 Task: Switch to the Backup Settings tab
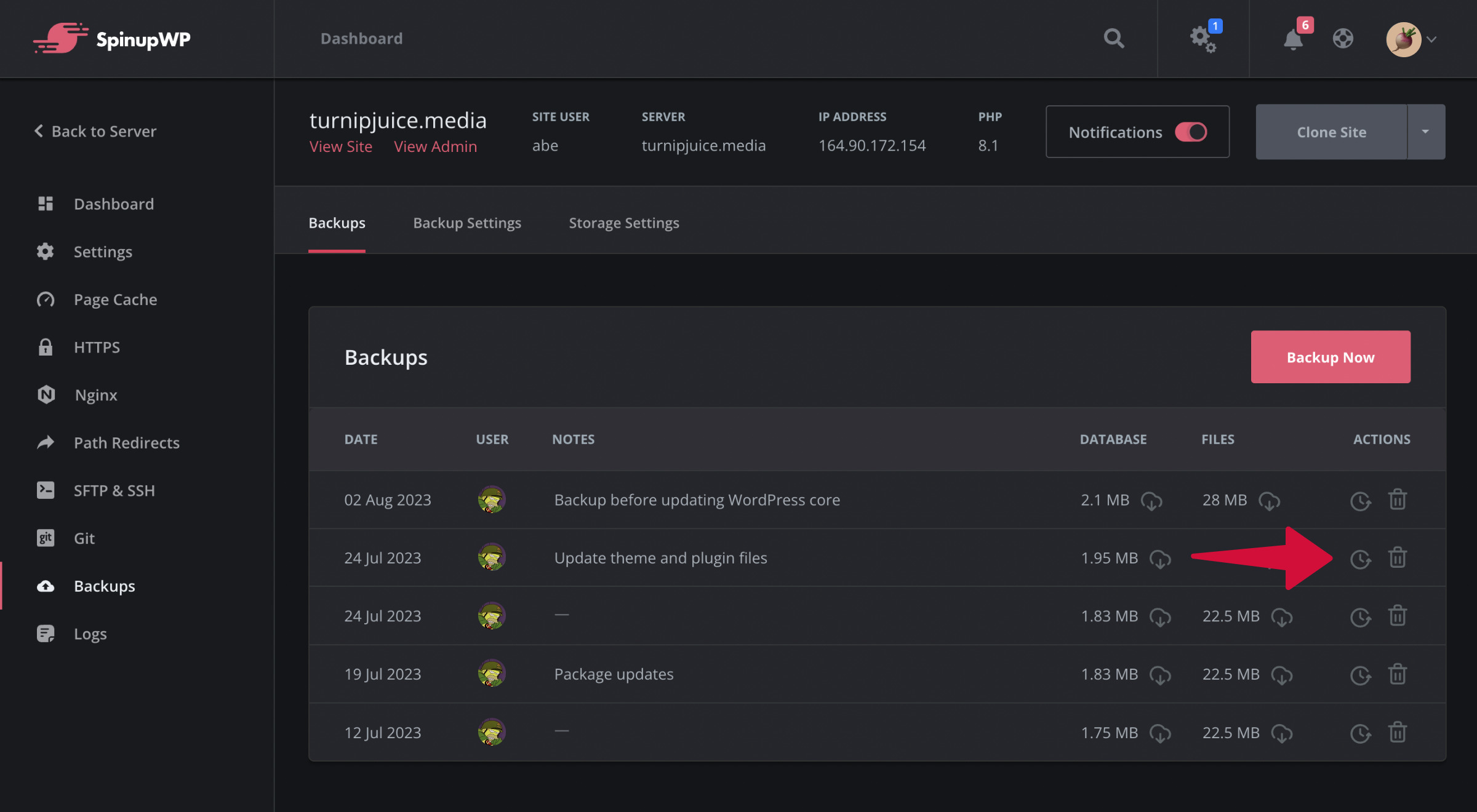[x=466, y=223]
